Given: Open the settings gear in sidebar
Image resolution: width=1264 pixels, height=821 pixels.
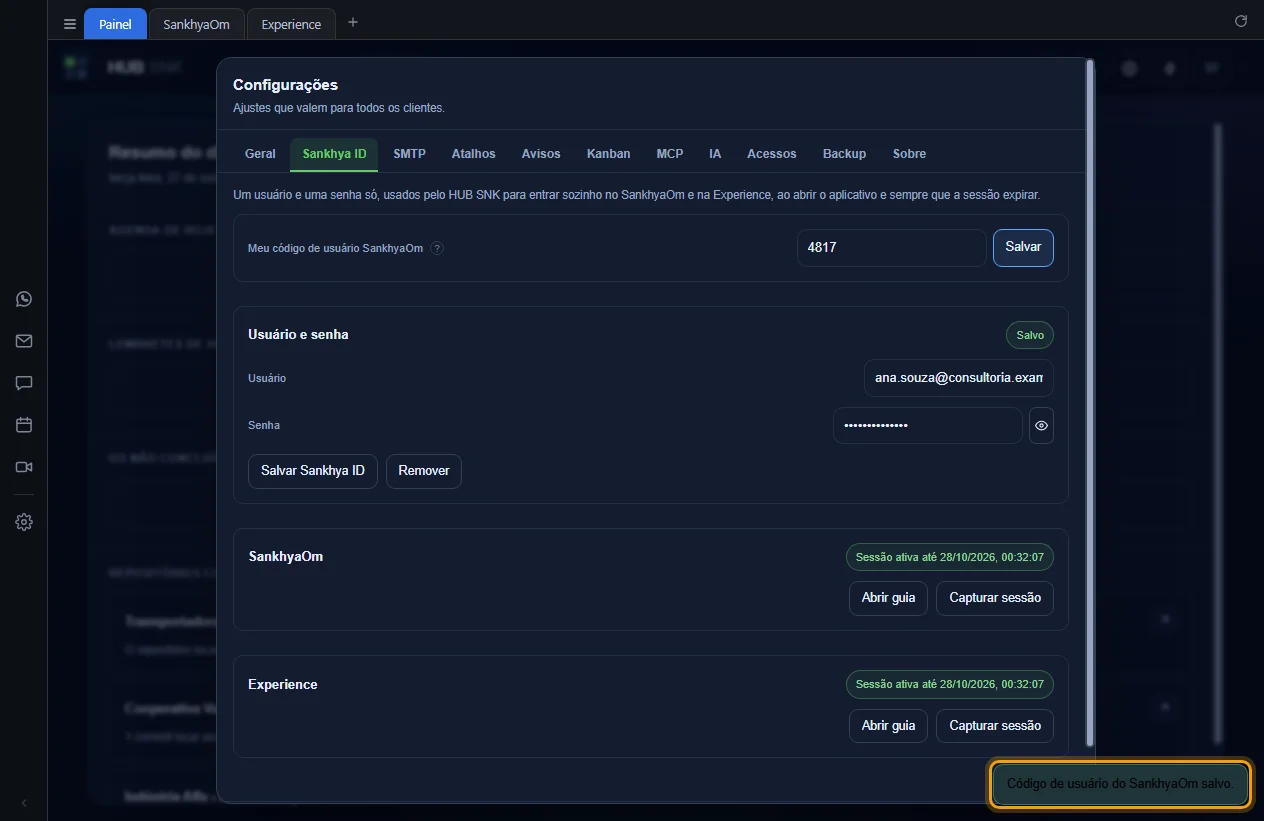Looking at the screenshot, I should [x=24, y=522].
